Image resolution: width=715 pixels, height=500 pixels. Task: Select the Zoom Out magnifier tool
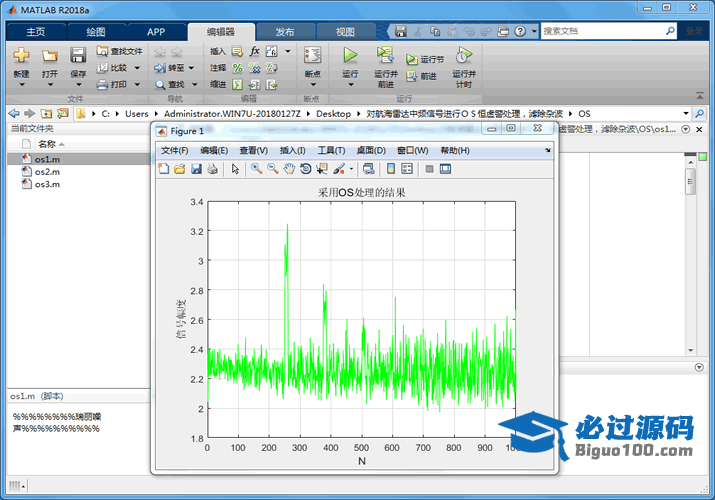(273, 169)
